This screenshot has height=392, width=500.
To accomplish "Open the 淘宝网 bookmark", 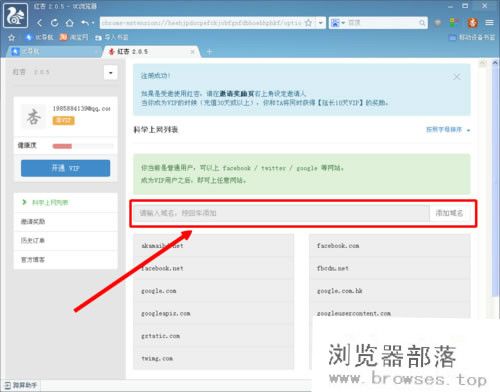I will click(x=74, y=37).
